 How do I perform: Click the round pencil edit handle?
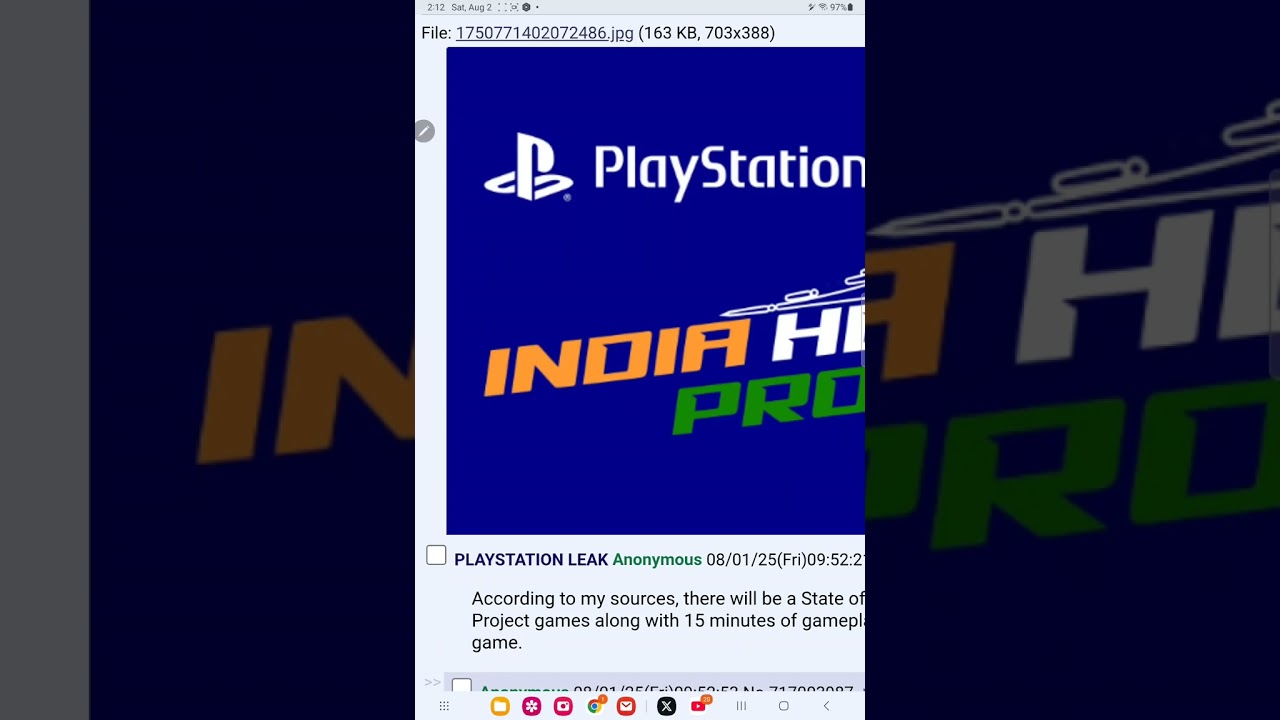[x=424, y=131]
